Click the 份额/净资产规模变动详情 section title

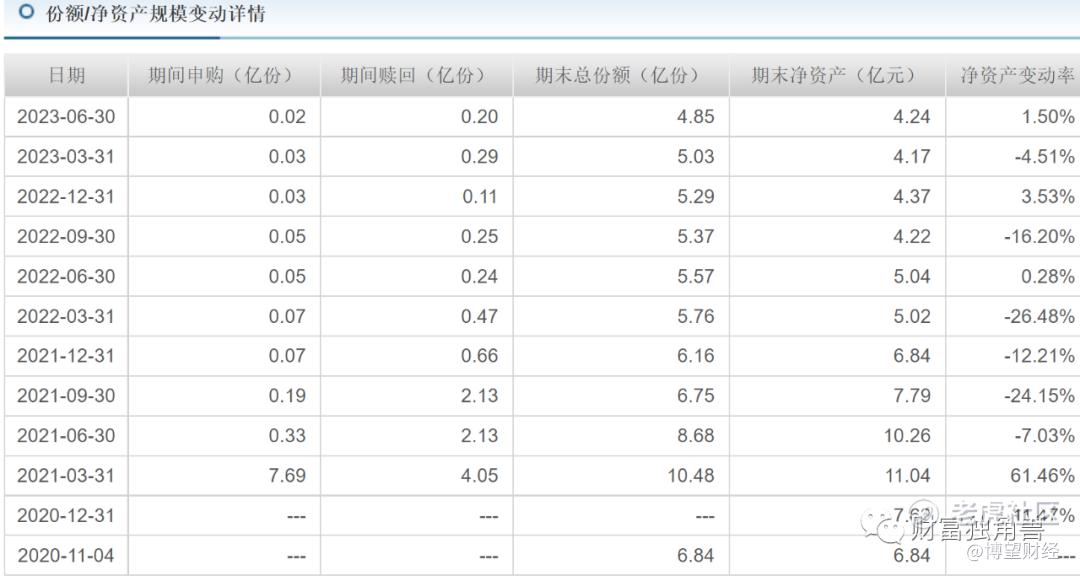click(155, 15)
